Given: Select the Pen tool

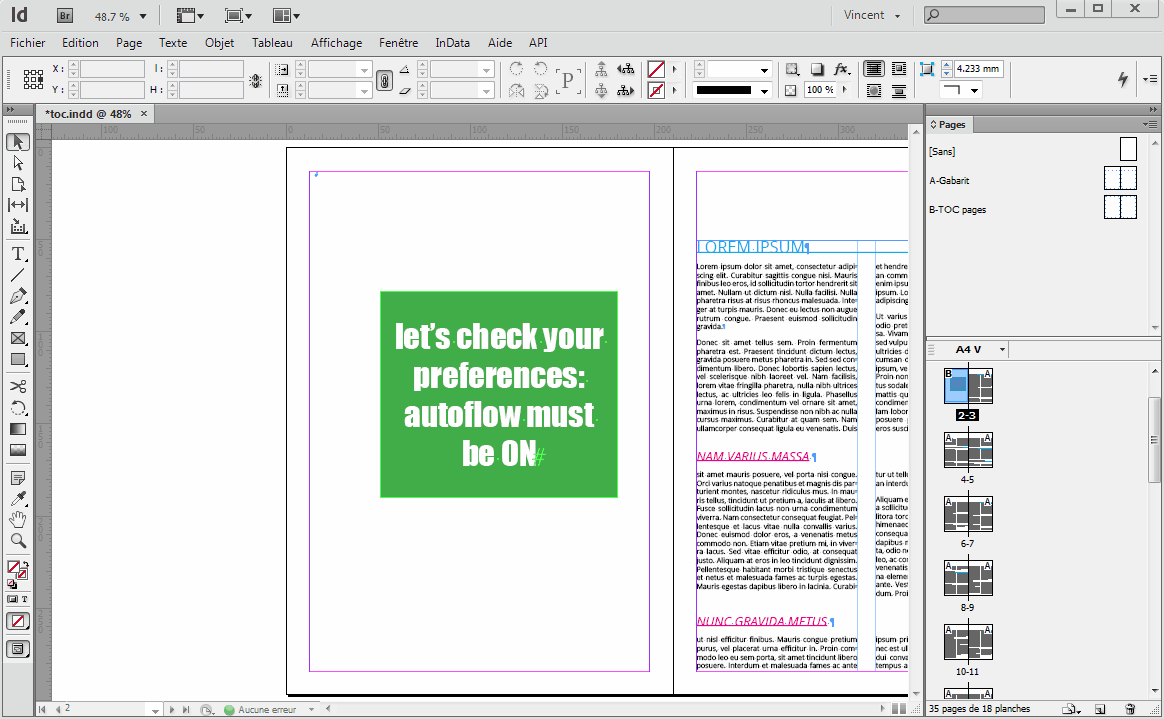Looking at the screenshot, I should tap(16, 296).
